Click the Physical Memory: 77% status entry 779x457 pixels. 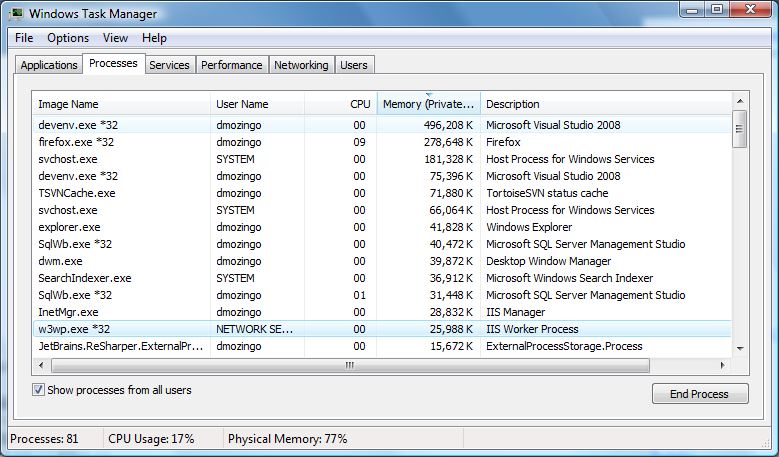287,439
